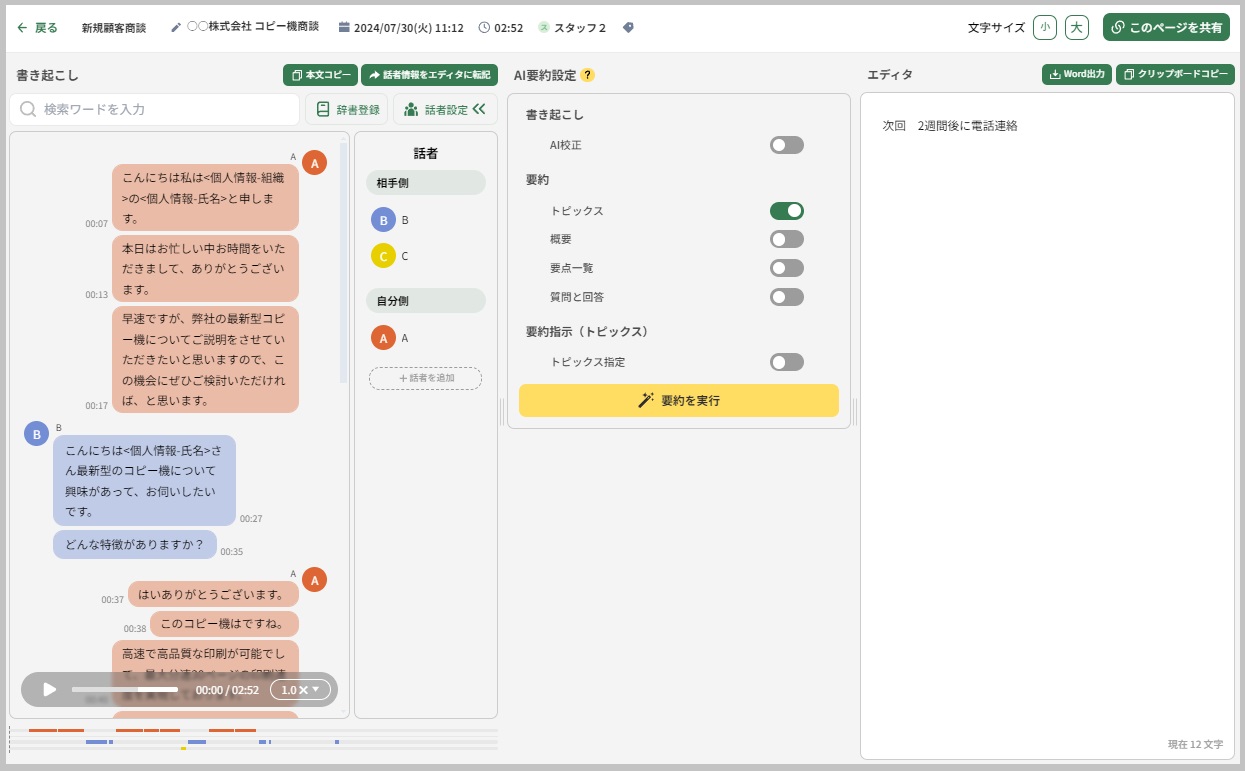1245x771 pixels.
Task: Click the magnifier icon in the search field
Action: pyautogui.click(x=27, y=109)
